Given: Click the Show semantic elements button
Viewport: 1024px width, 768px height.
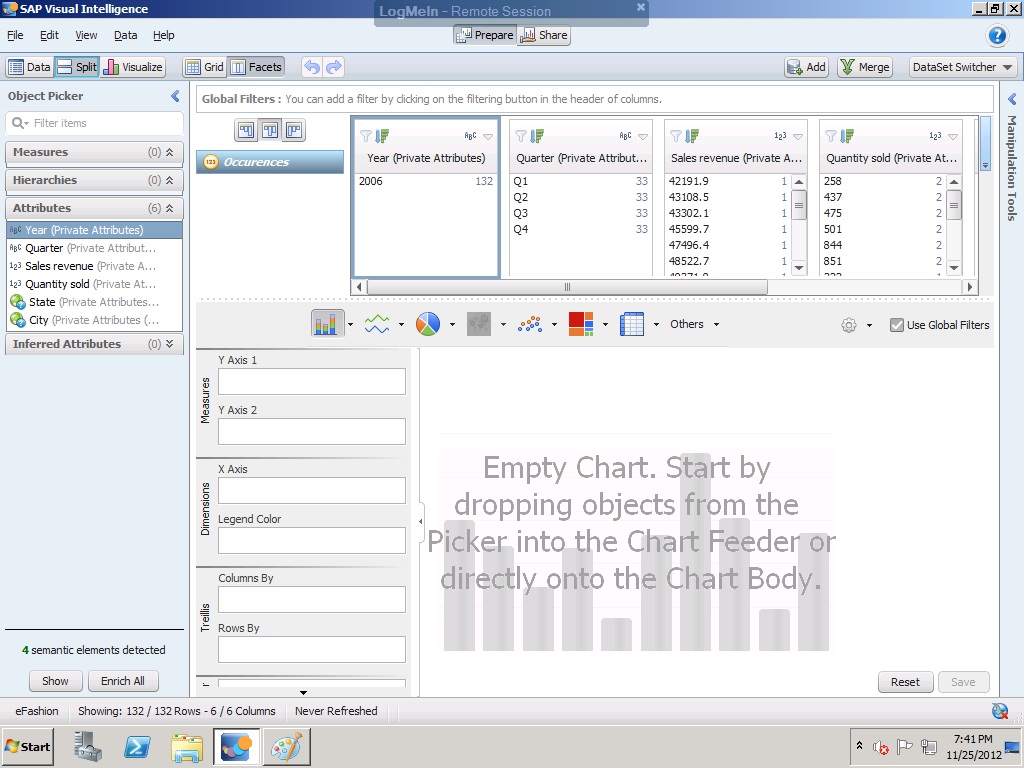Looking at the screenshot, I should point(55,681).
